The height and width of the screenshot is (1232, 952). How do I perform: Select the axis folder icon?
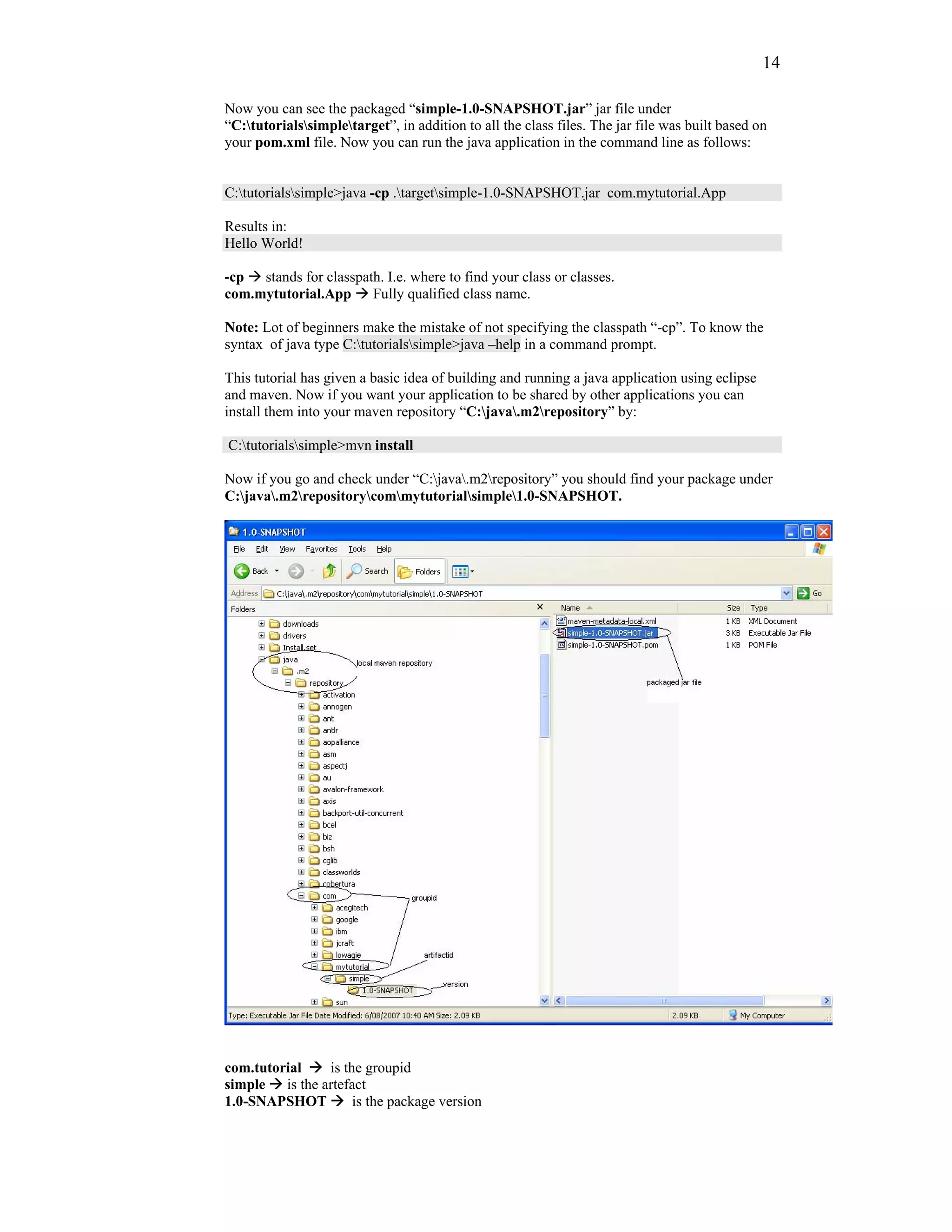[315, 801]
